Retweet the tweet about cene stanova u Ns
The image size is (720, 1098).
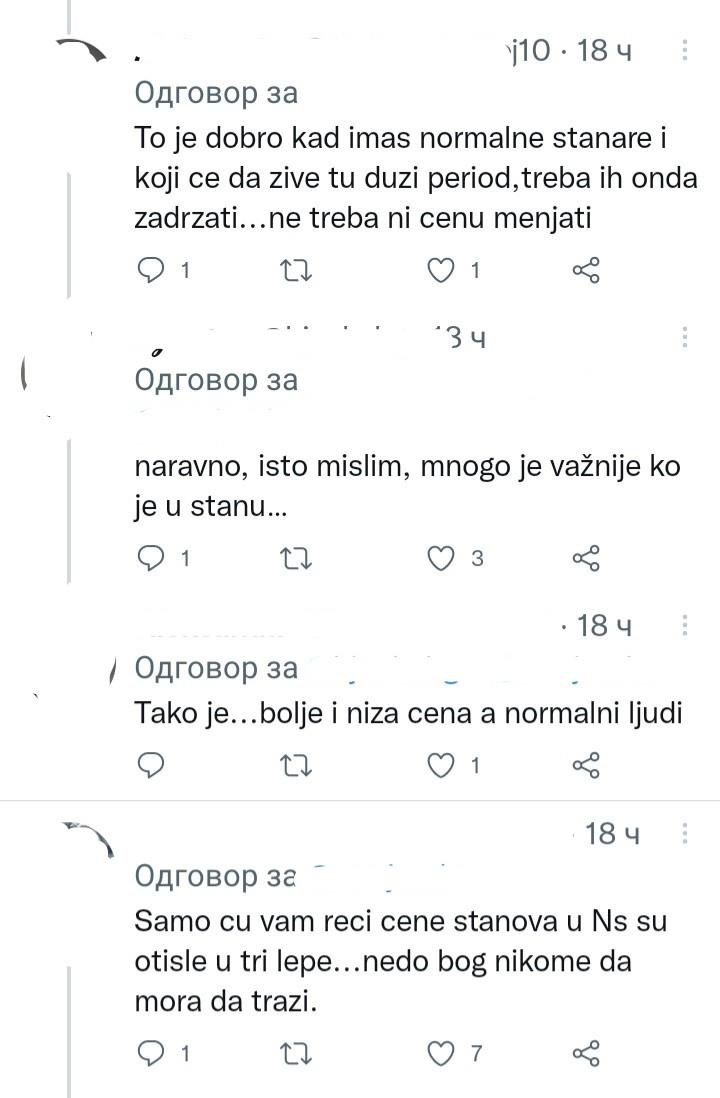pos(297,1052)
